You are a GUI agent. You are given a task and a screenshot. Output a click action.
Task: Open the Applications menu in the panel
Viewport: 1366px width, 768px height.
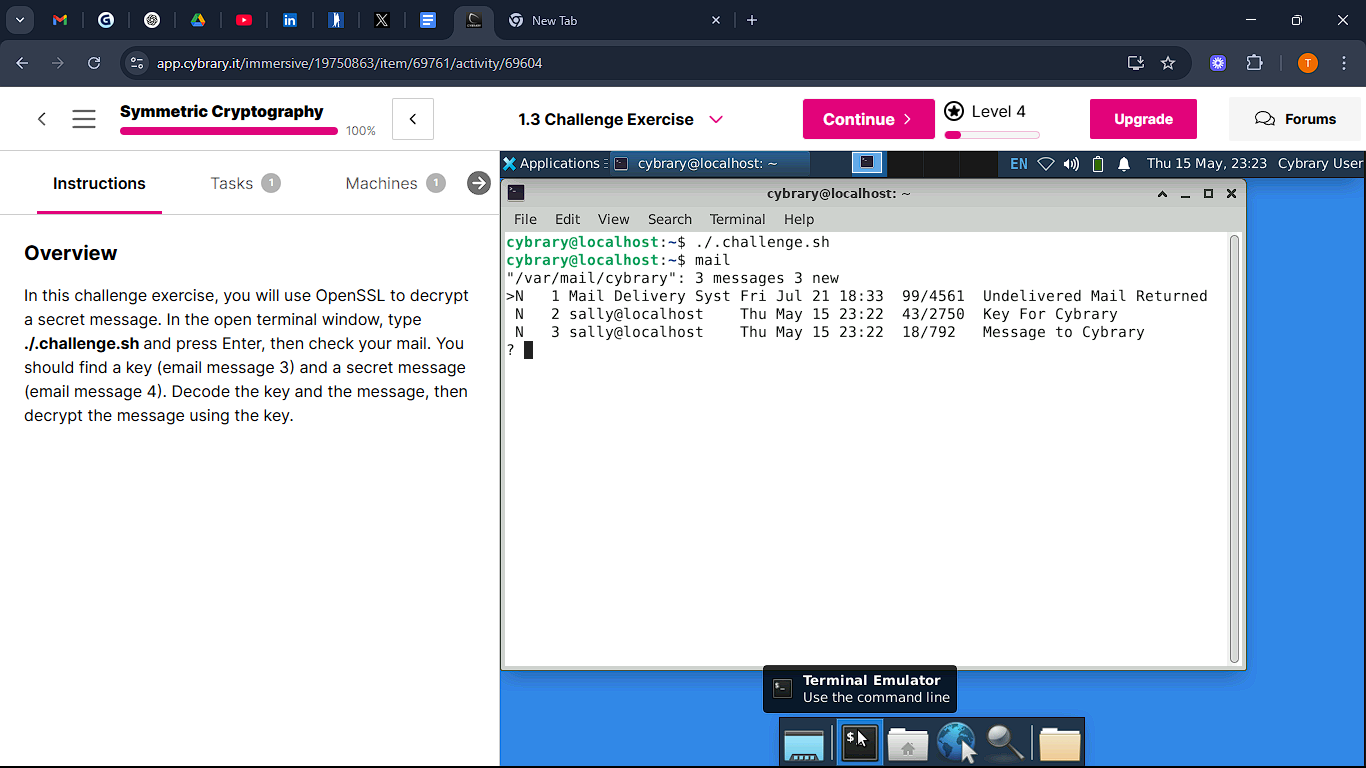pyautogui.click(x=551, y=163)
